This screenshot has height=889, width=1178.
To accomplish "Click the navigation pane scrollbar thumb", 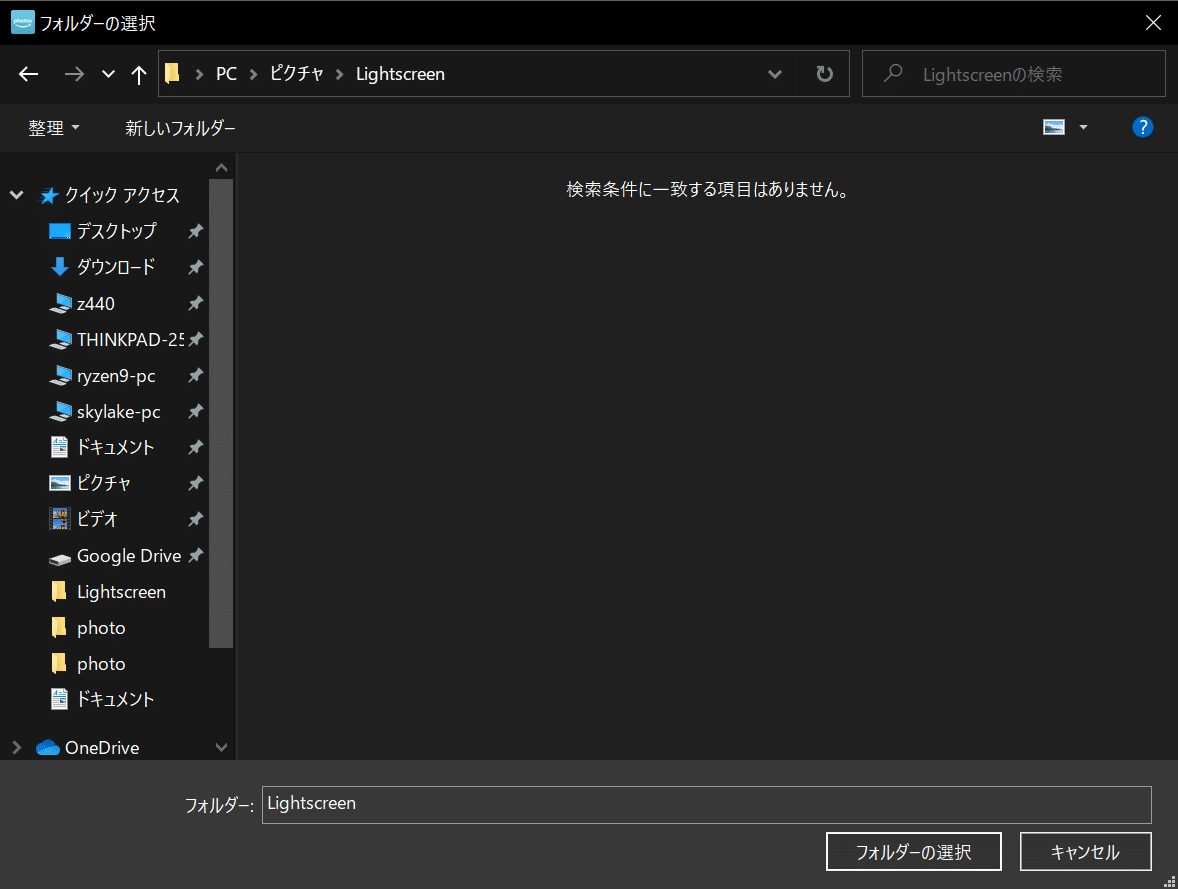I will click(221, 413).
